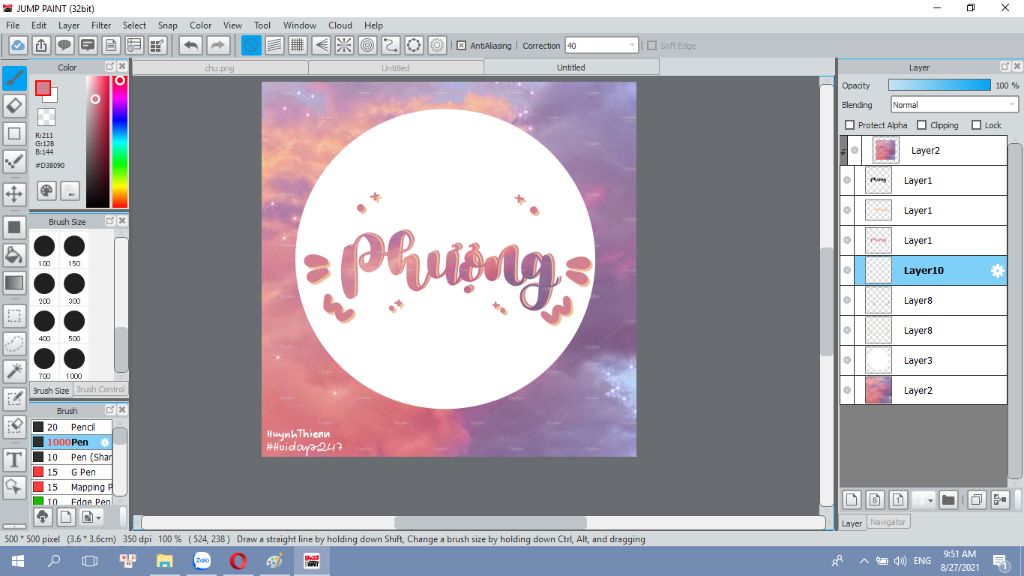Enable crisscross grid snap
Viewport: 1024px width, 576px height.
click(298, 46)
